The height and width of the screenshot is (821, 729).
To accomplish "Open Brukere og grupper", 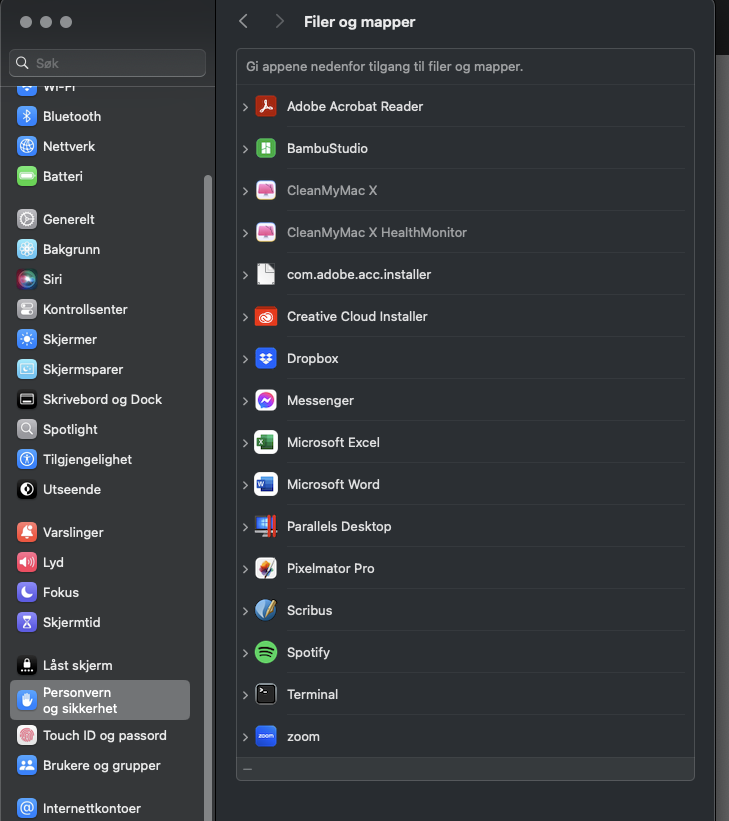I will point(100,765).
